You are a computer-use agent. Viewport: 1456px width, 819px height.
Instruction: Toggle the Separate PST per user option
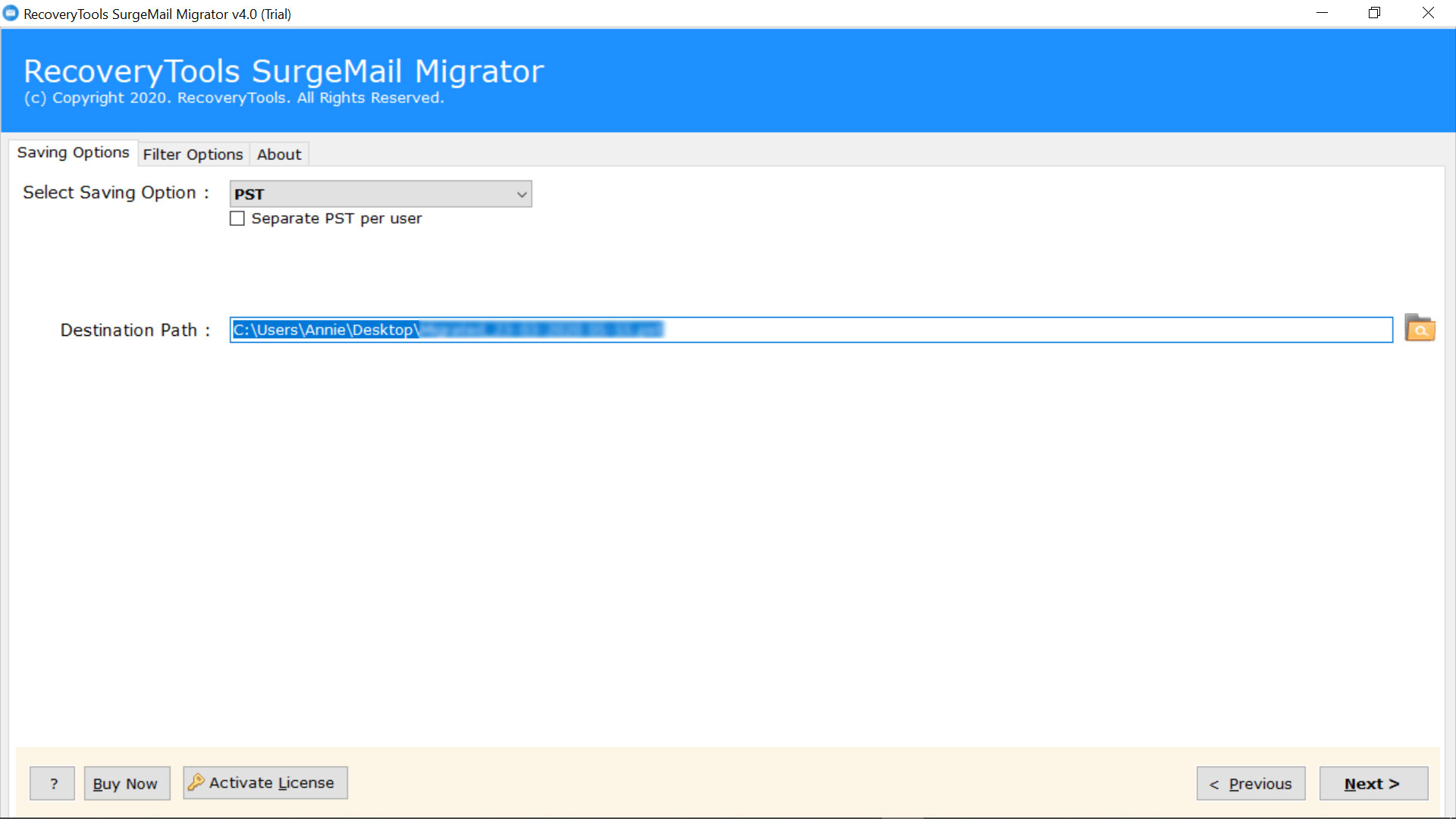(239, 218)
